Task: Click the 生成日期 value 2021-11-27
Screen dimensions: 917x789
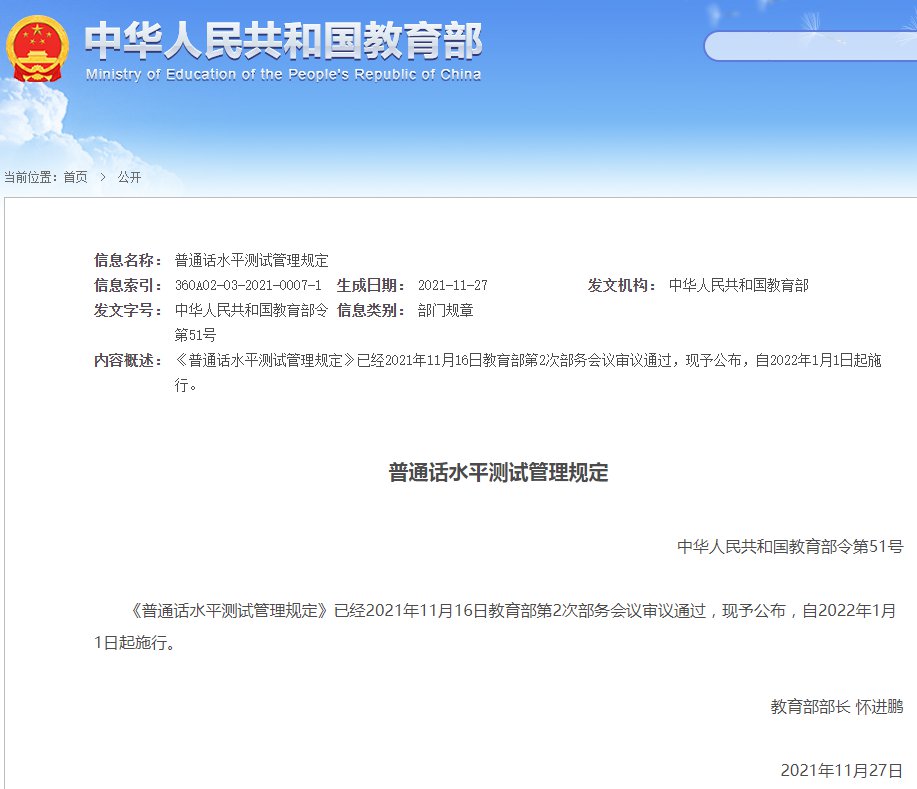Action: (453, 285)
